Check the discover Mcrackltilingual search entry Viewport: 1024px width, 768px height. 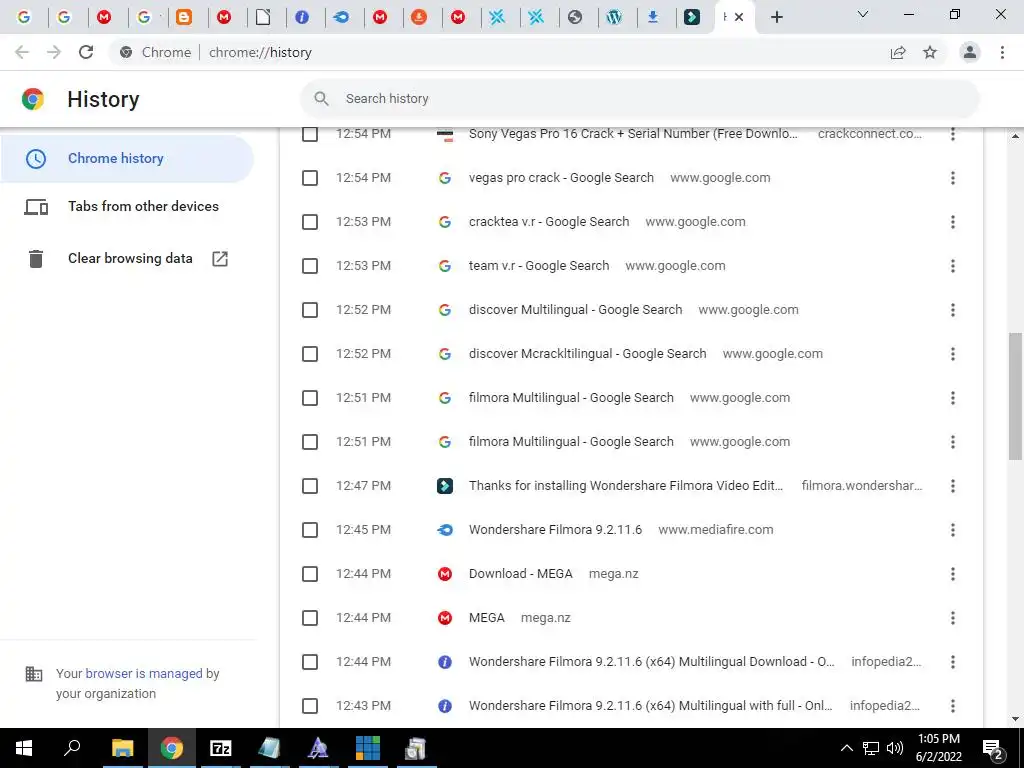coord(310,354)
